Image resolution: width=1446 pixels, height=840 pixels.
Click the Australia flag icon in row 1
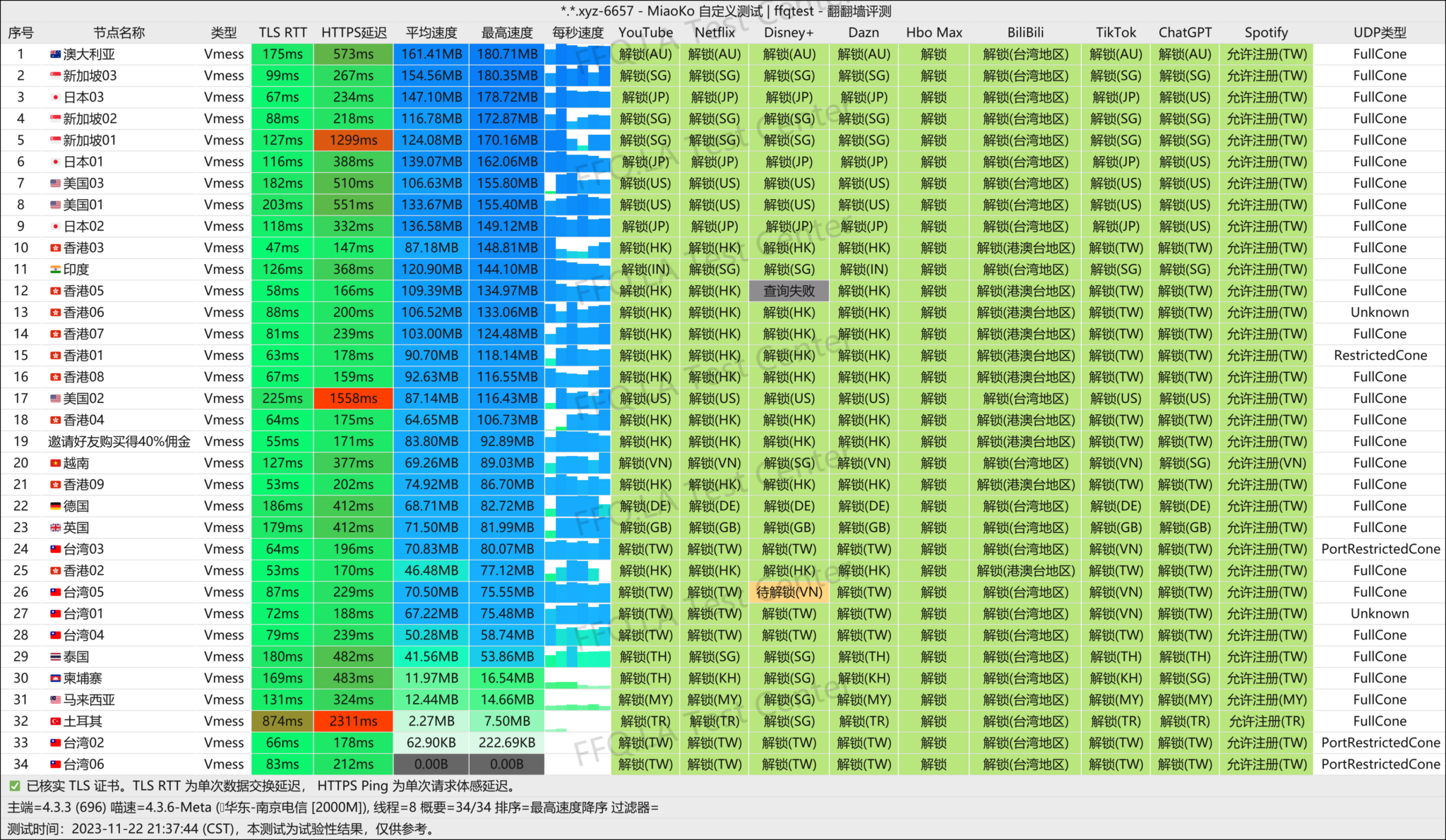click(55, 54)
